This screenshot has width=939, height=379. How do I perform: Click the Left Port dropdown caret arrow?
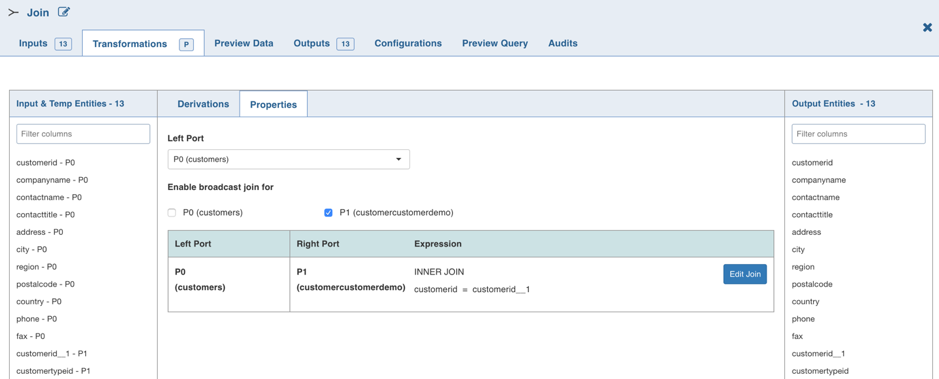click(x=398, y=160)
